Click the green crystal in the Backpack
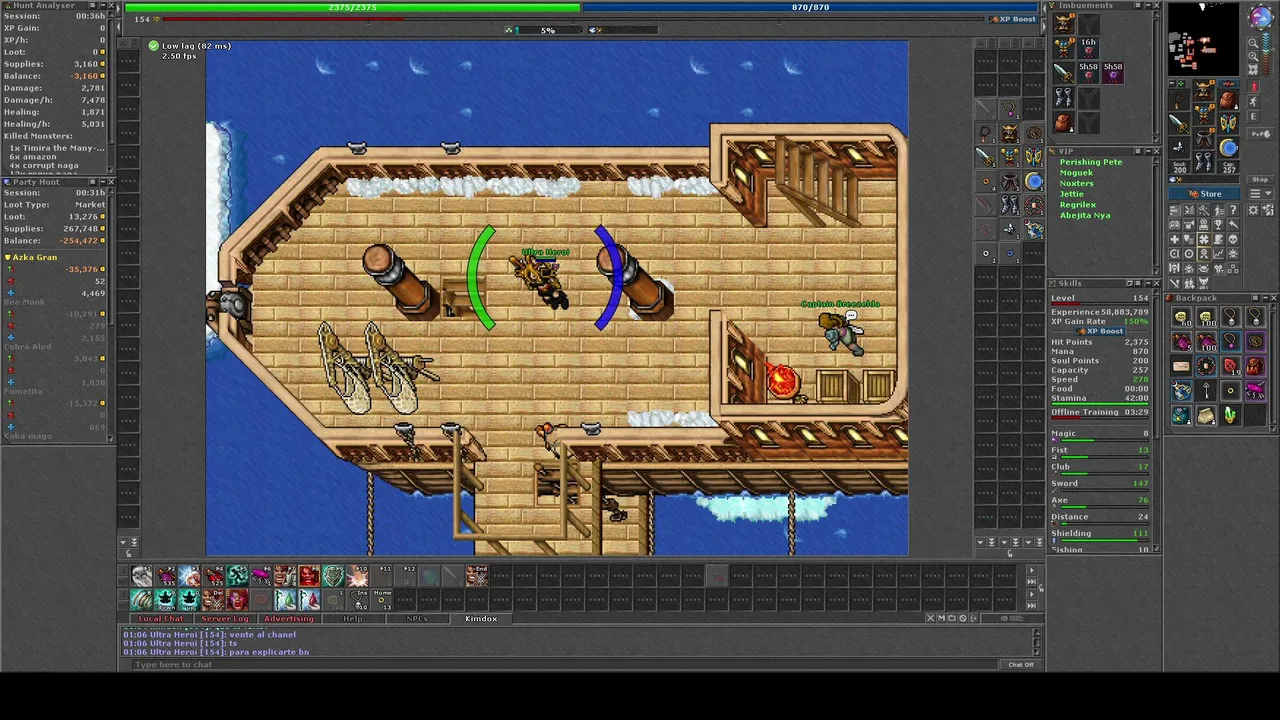Viewport: 1280px width, 720px height. pos(1230,415)
